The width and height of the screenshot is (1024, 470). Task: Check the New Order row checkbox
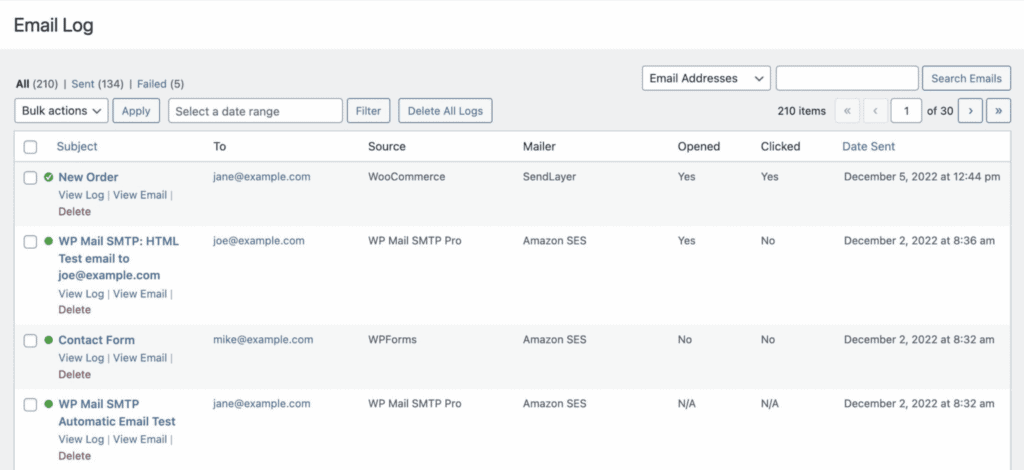point(30,178)
